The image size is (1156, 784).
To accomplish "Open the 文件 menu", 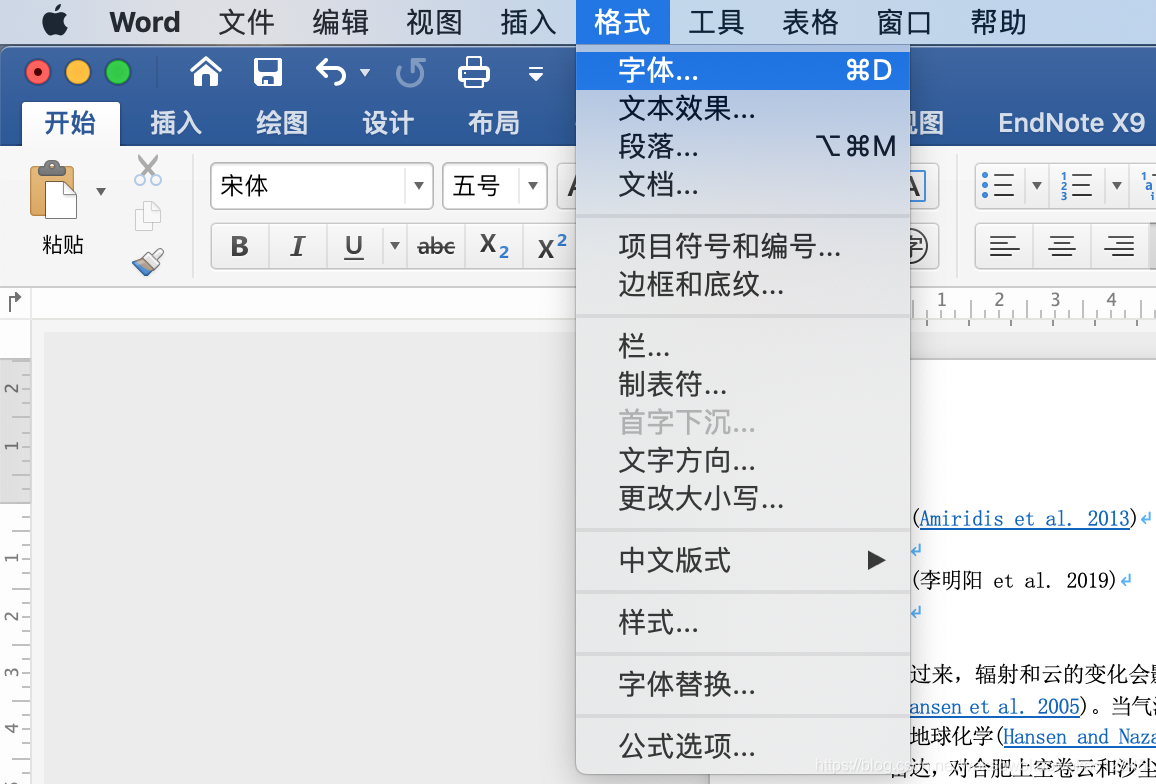I will (246, 22).
